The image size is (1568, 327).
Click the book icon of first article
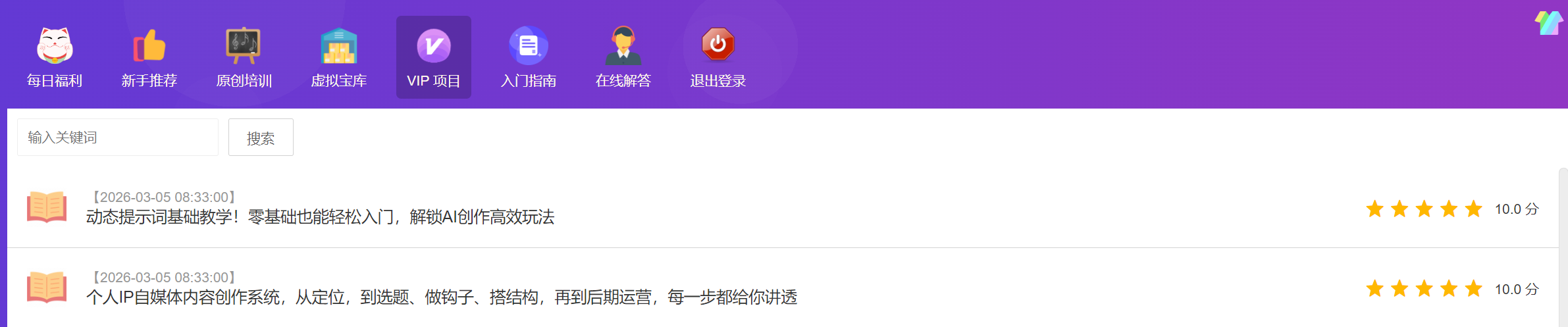[47, 207]
